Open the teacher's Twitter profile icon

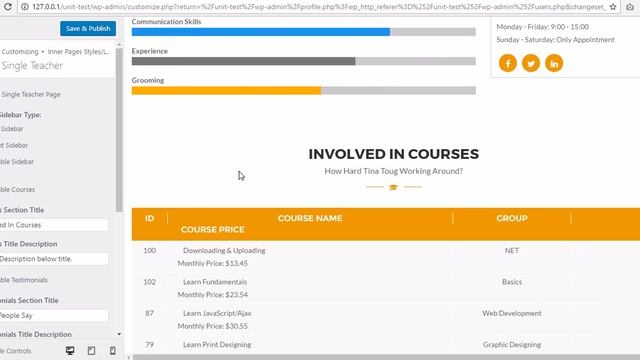[531, 63]
